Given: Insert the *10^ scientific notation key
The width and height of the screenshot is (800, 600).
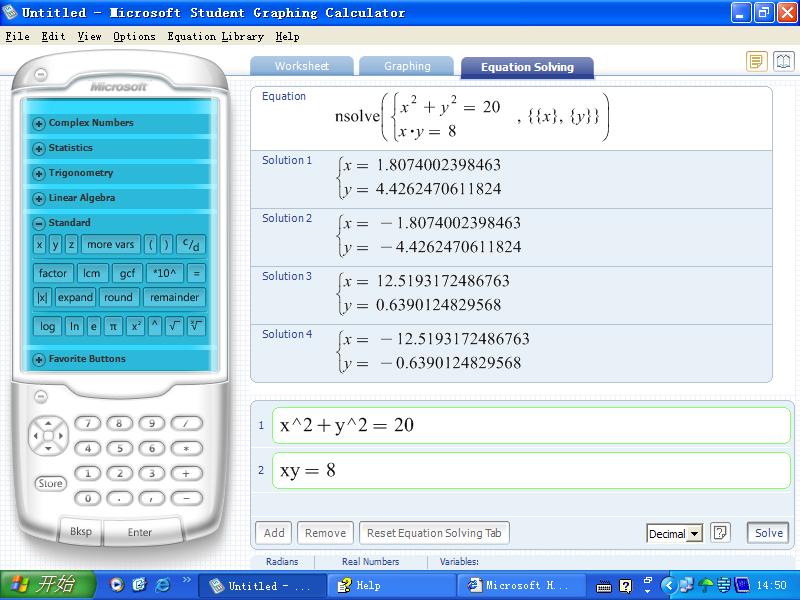Looking at the screenshot, I should point(164,273).
